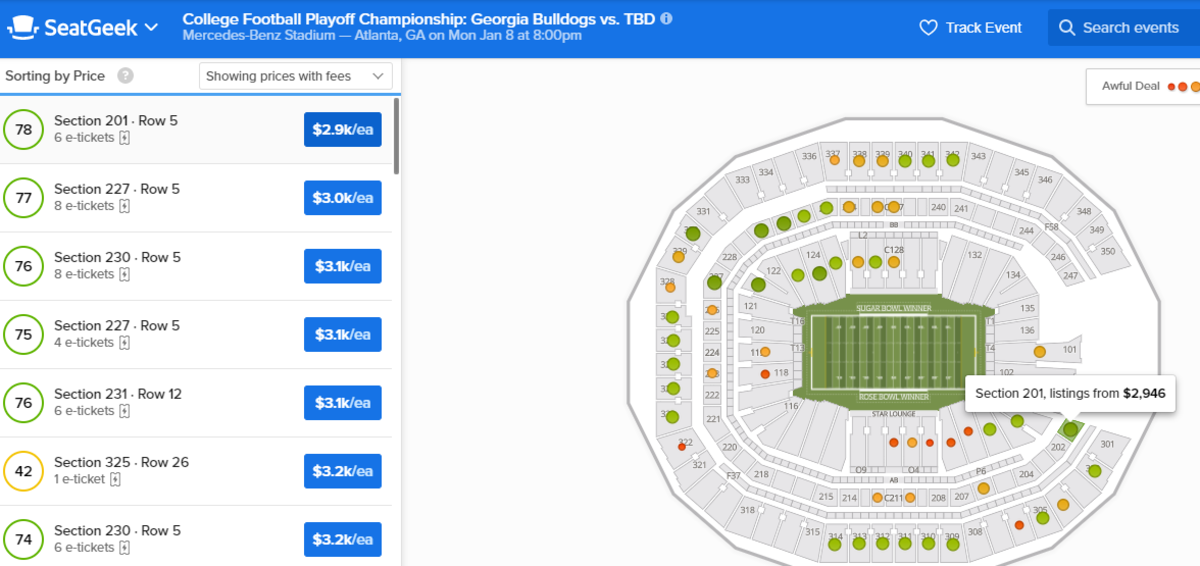Click the yellow deal score 42 badge
1200x566 pixels.
click(24, 471)
